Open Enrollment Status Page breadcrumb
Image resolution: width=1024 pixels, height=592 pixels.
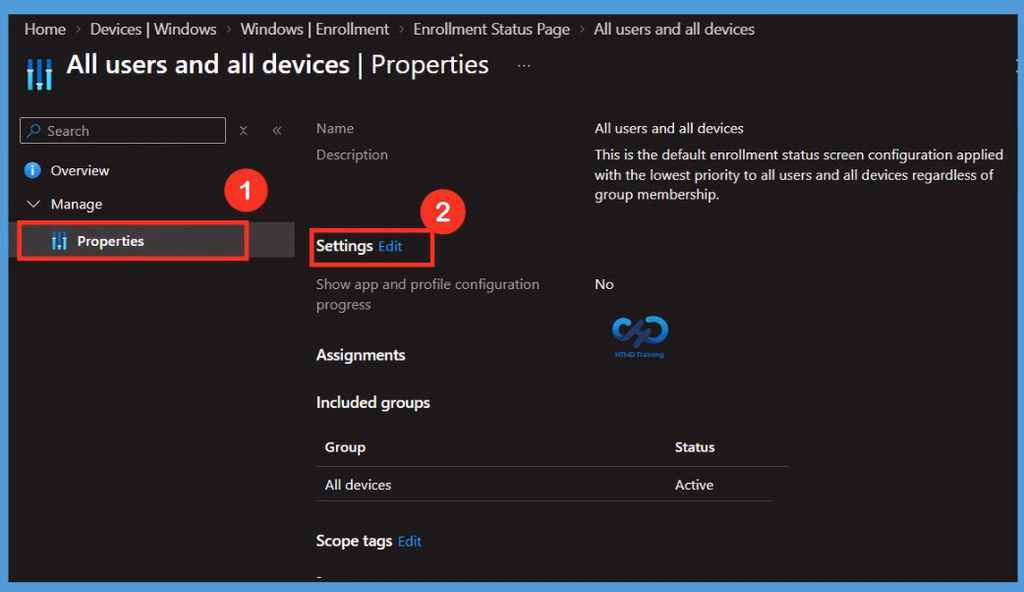tap(492, 29)
